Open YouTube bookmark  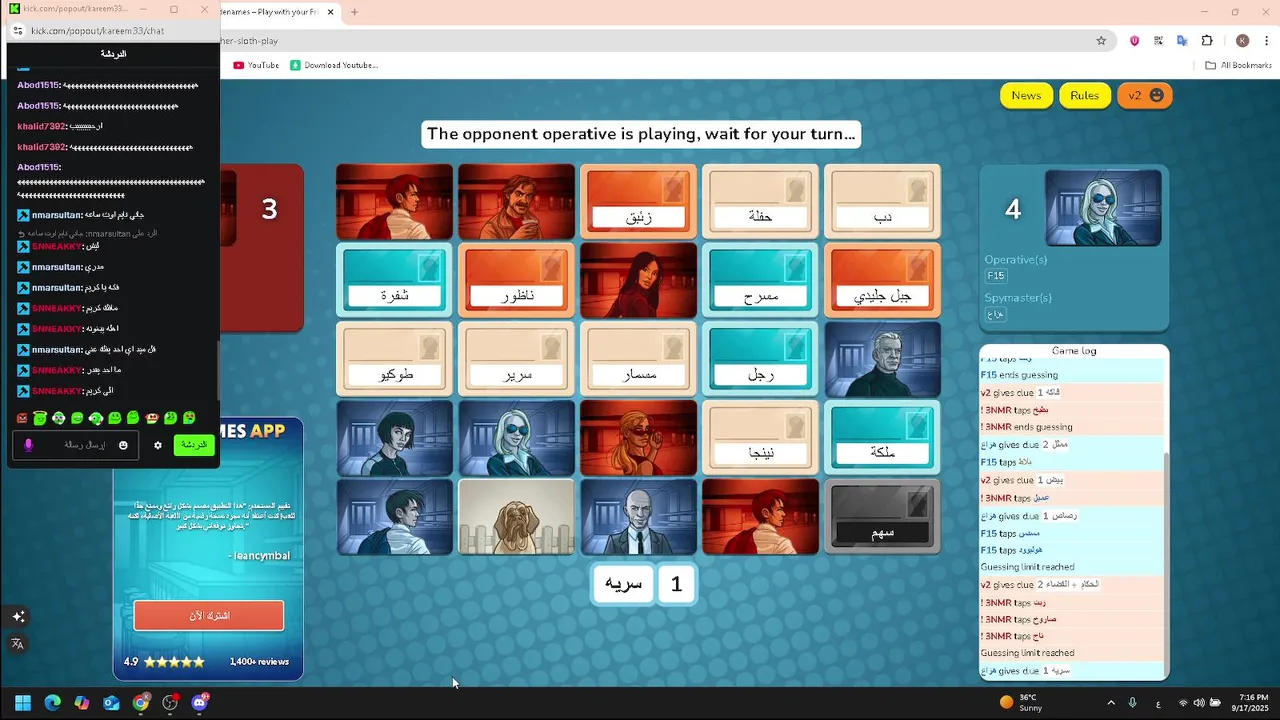256,65
